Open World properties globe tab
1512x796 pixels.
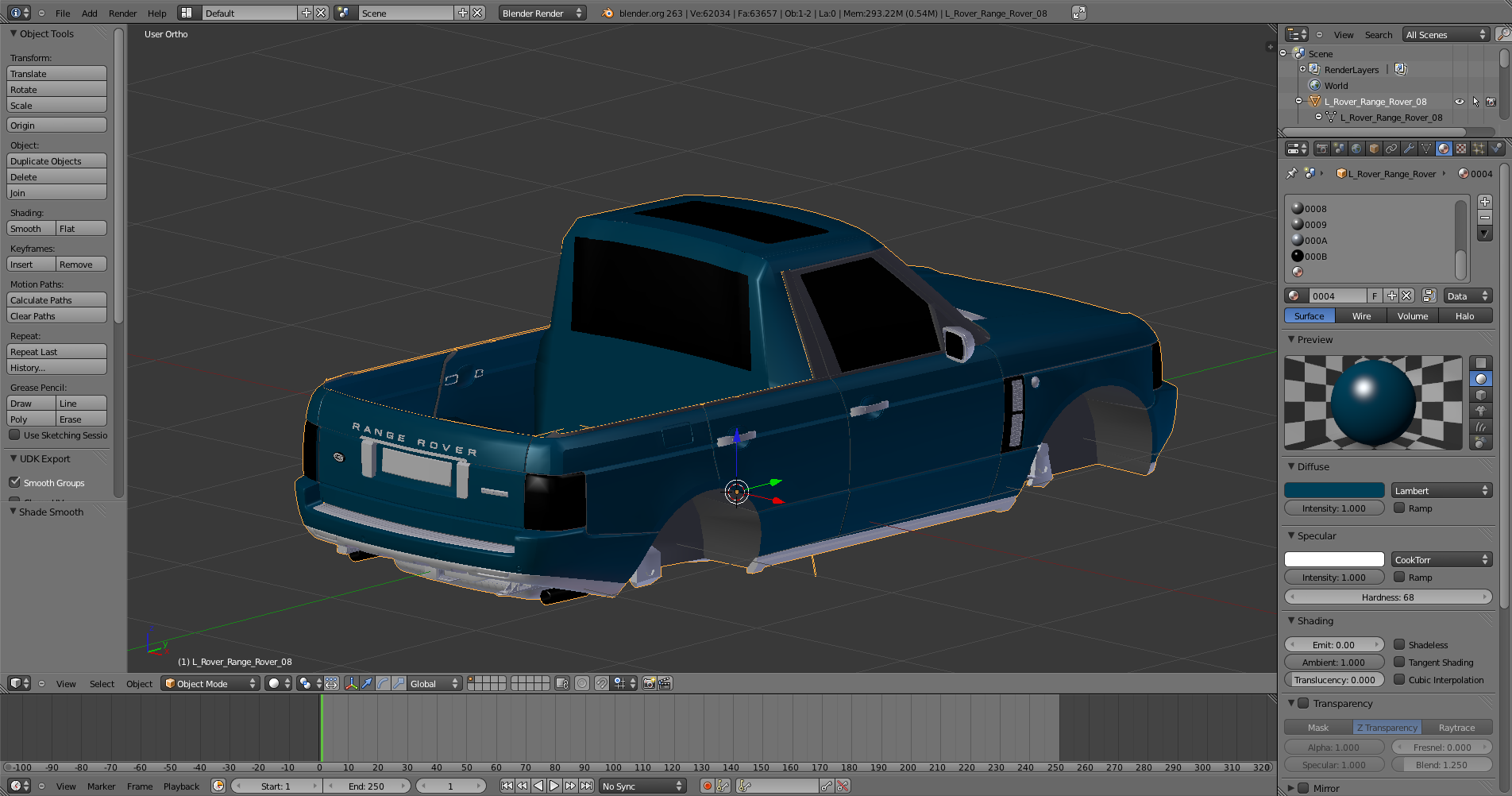point(1356,149)
